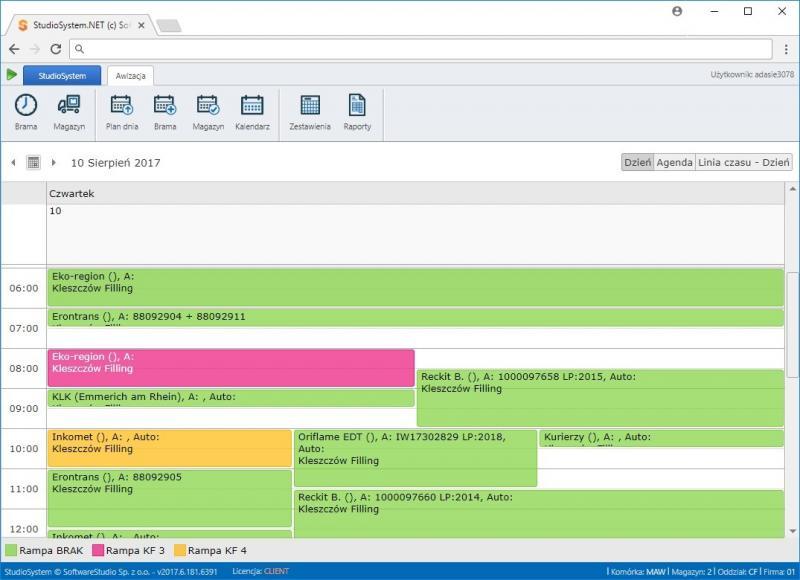Open the browser three-dot menu
The height and width of the screenshot is (580, 800).
click(x=786, y=49)
